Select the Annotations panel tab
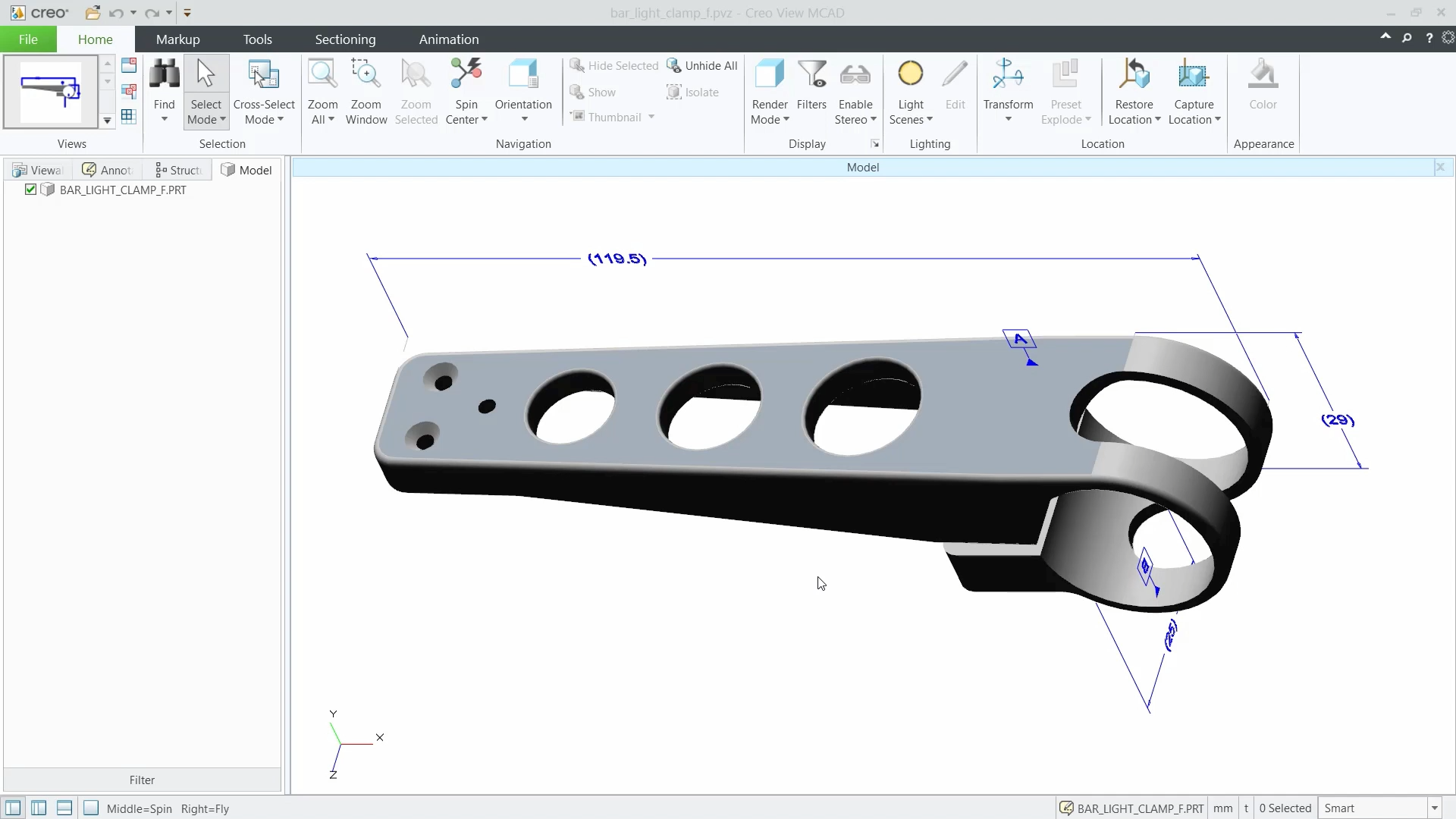 pyautogui.click(x=108, y=170)
